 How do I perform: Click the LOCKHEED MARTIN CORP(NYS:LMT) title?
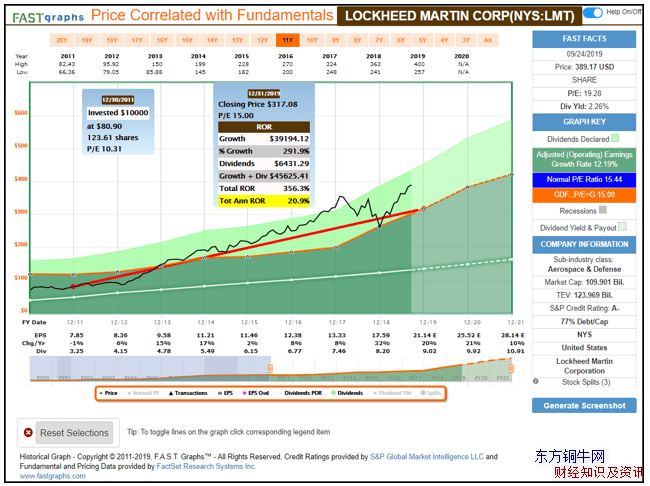(460, 16)
